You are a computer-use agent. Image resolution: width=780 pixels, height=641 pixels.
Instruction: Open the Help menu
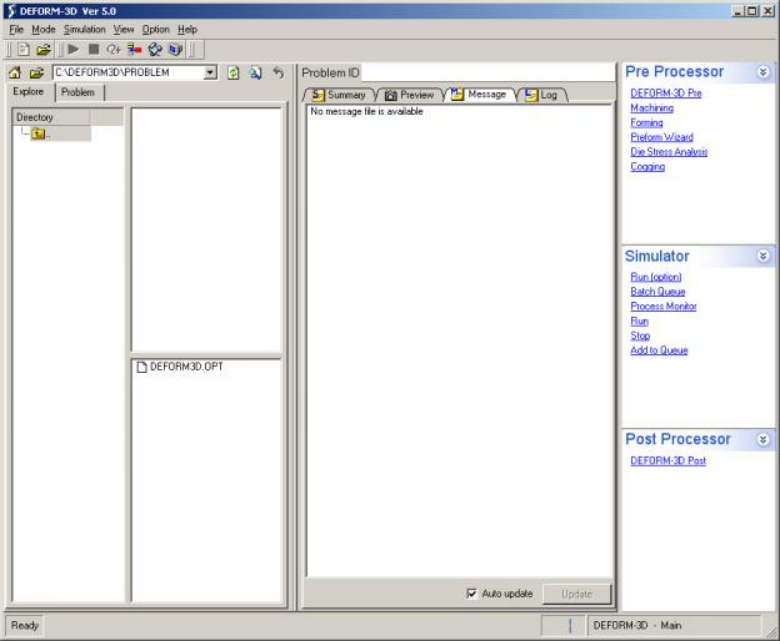click(x=188, y=29)
